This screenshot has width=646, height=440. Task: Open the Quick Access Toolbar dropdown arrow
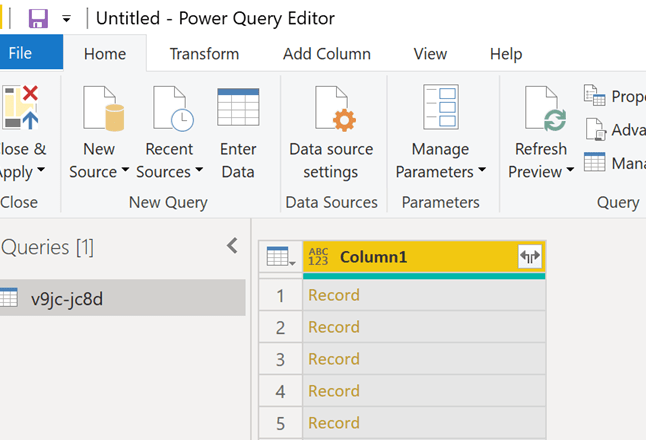tap(67, 19)
